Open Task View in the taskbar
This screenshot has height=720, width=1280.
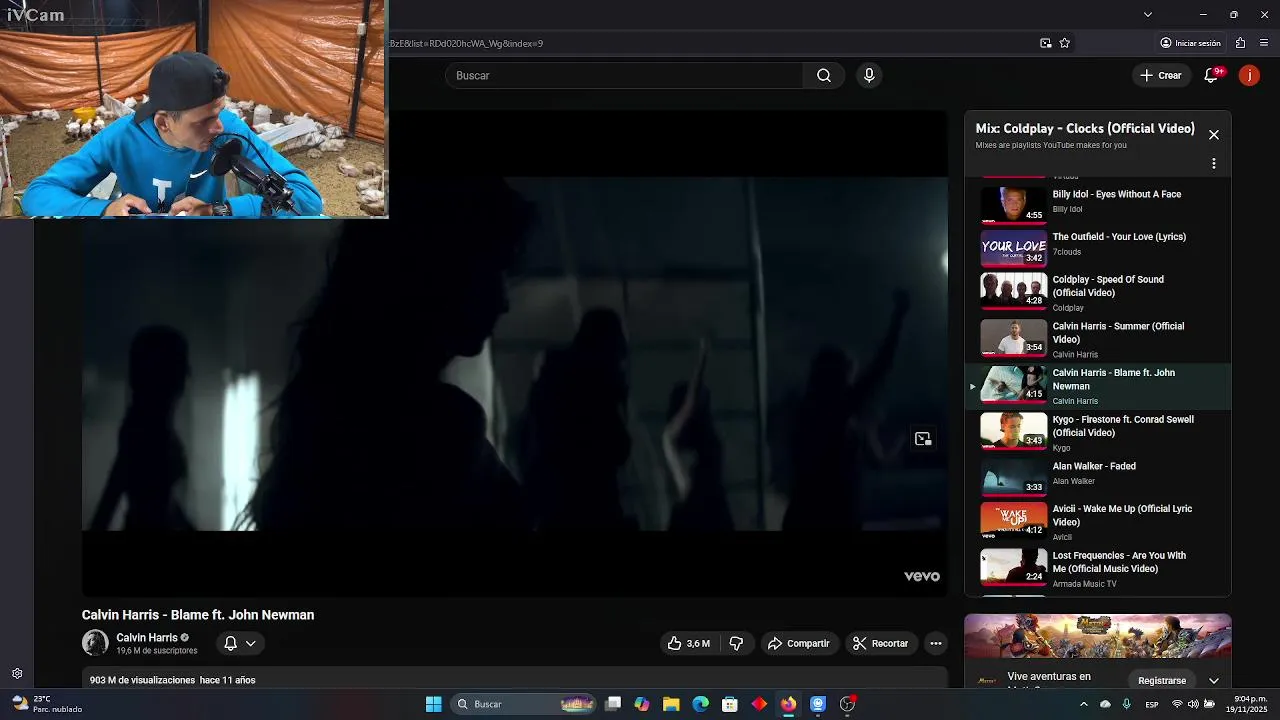pos(613,704)
